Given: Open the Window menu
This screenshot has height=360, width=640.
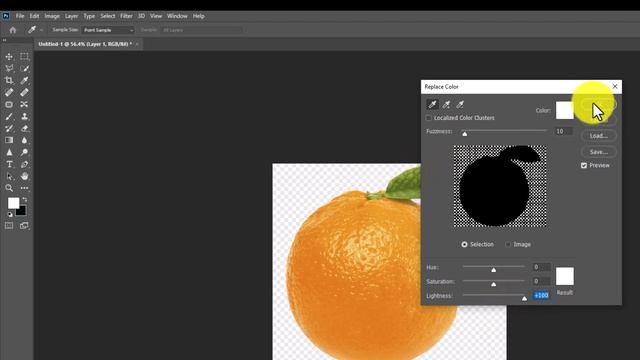Looking at the screenshot, I should pyautogui.click(x=177, y=16).
